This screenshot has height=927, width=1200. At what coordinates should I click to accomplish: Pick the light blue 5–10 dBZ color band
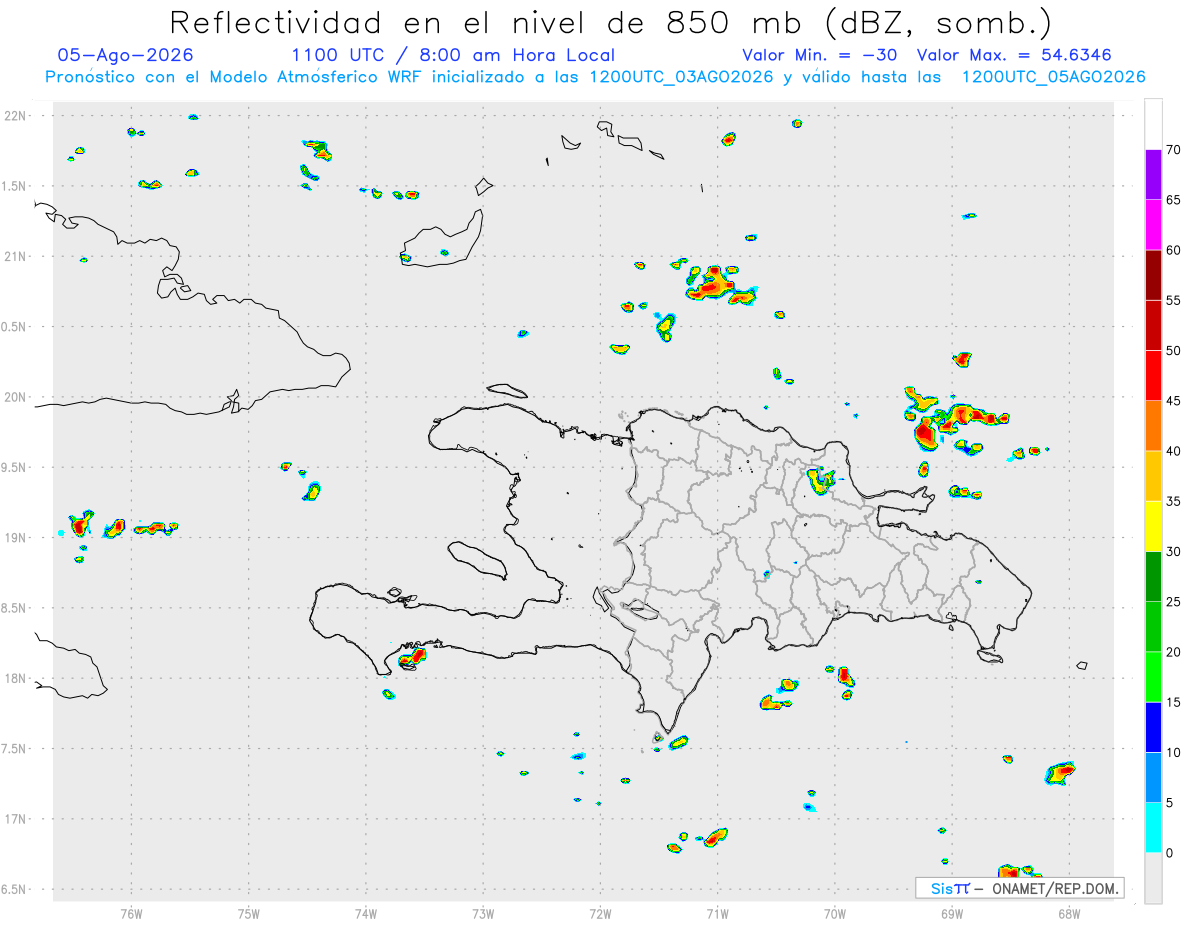[1153, 777]
